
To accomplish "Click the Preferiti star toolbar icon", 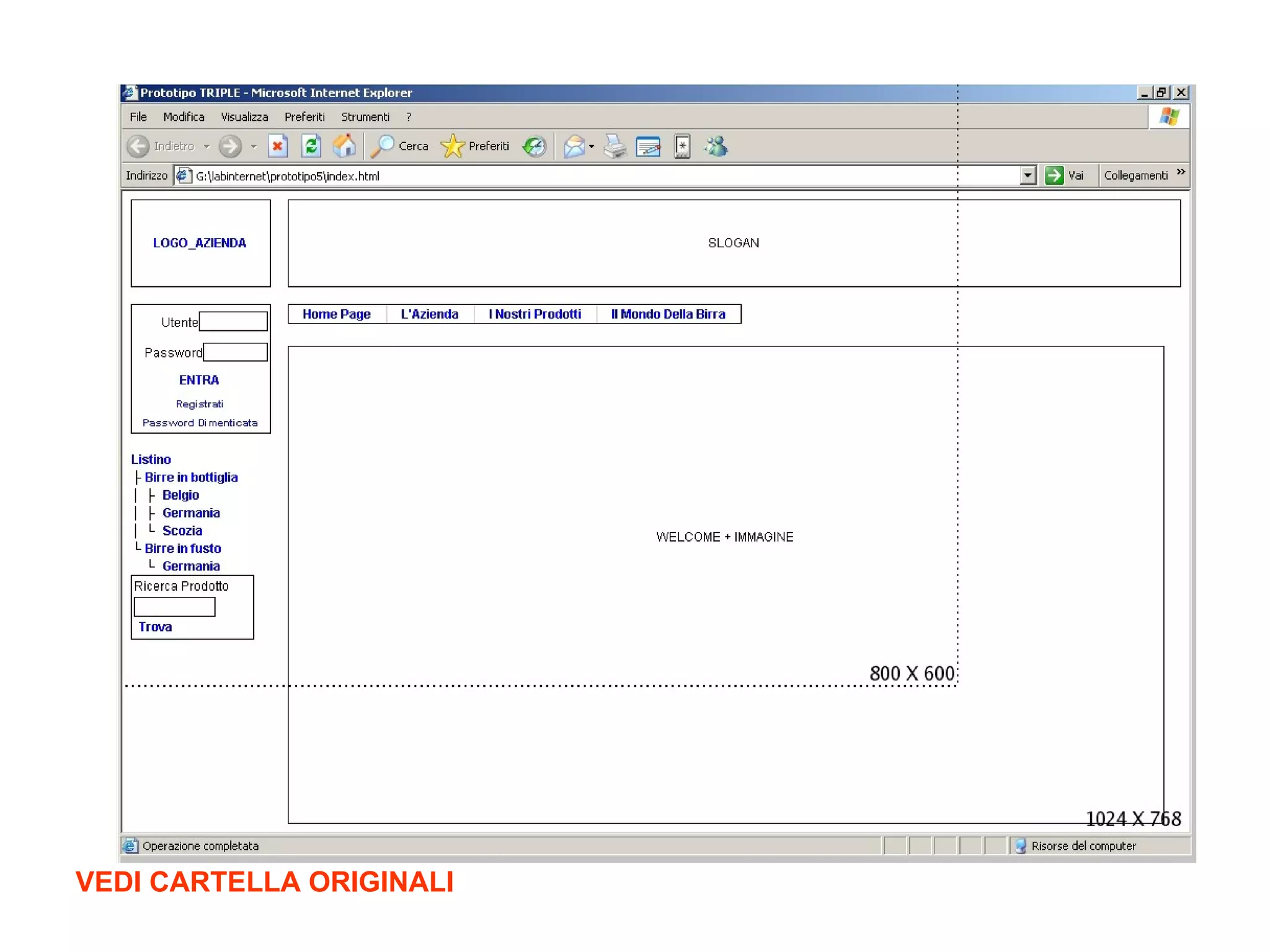I will [453, 146].
